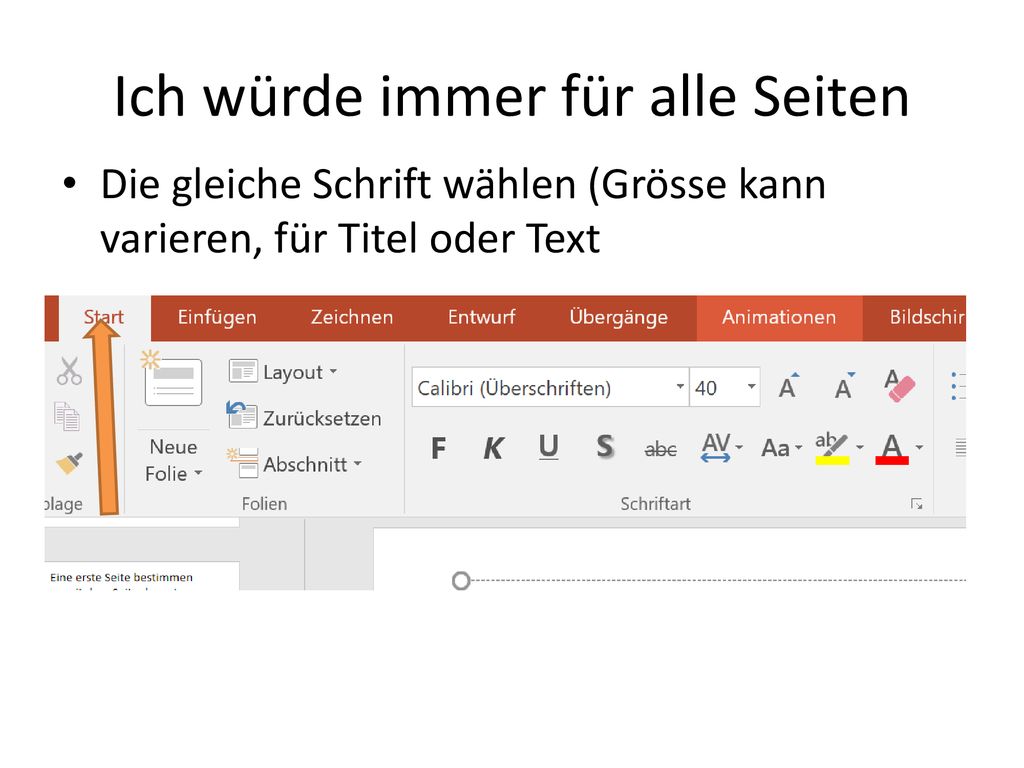Screen dimensions: 1024x768
Task: Toggle underline with the U button
Action: [x=549, y=448]
